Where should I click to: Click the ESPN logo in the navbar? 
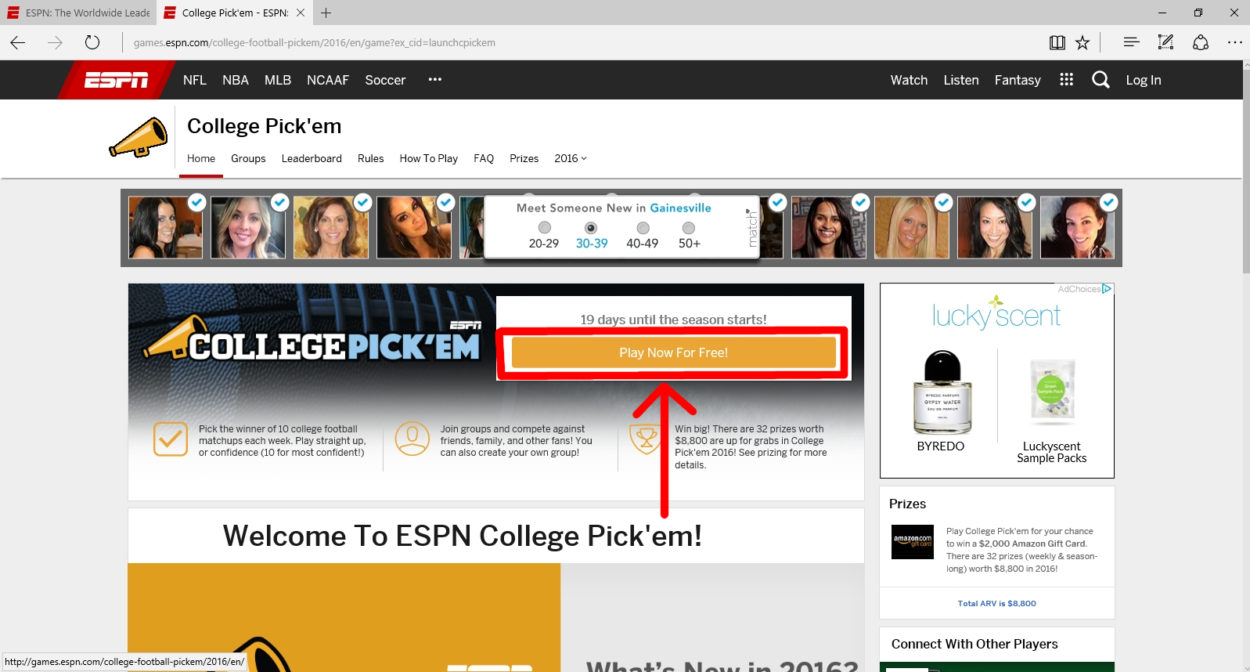(116, 80)
